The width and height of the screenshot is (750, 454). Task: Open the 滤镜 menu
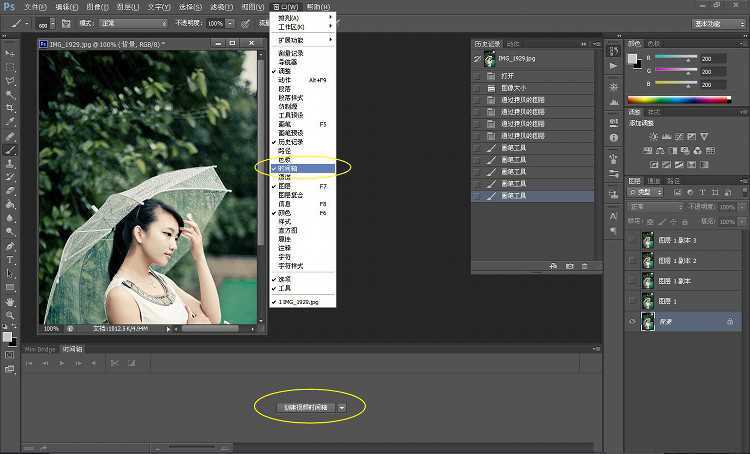pyautogui.click(x=221, y=7)
